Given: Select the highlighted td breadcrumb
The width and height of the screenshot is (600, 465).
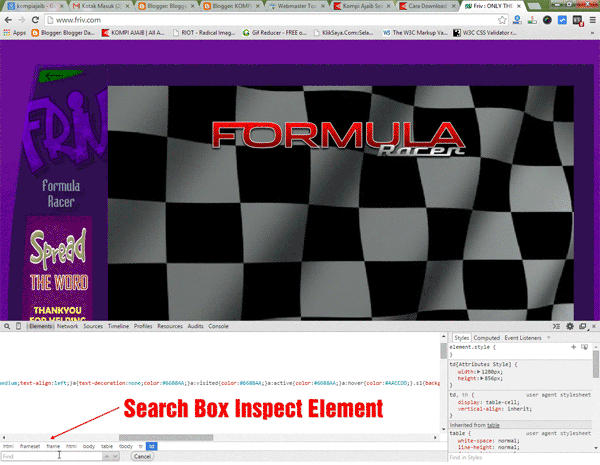Looking at the screenshot, I should coord(152,446).
